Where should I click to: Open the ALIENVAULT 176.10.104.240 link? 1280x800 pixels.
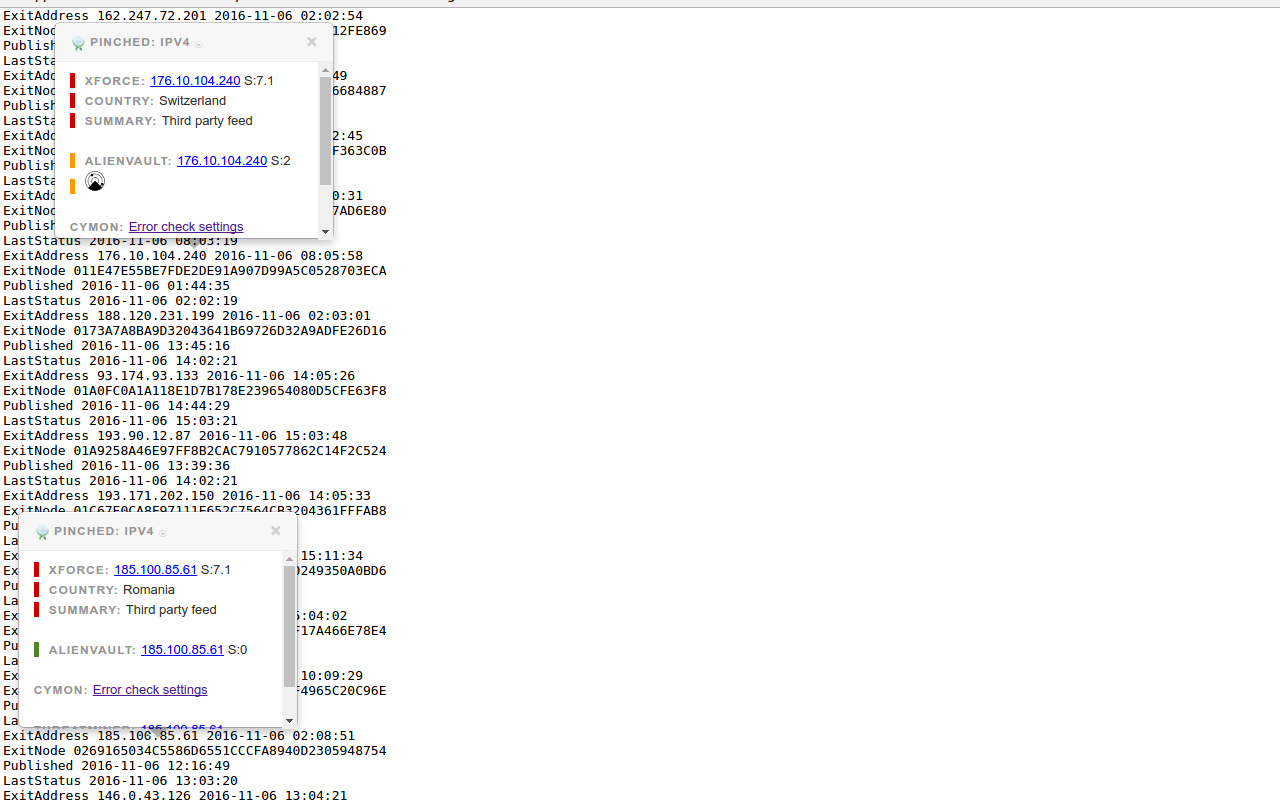222,161
